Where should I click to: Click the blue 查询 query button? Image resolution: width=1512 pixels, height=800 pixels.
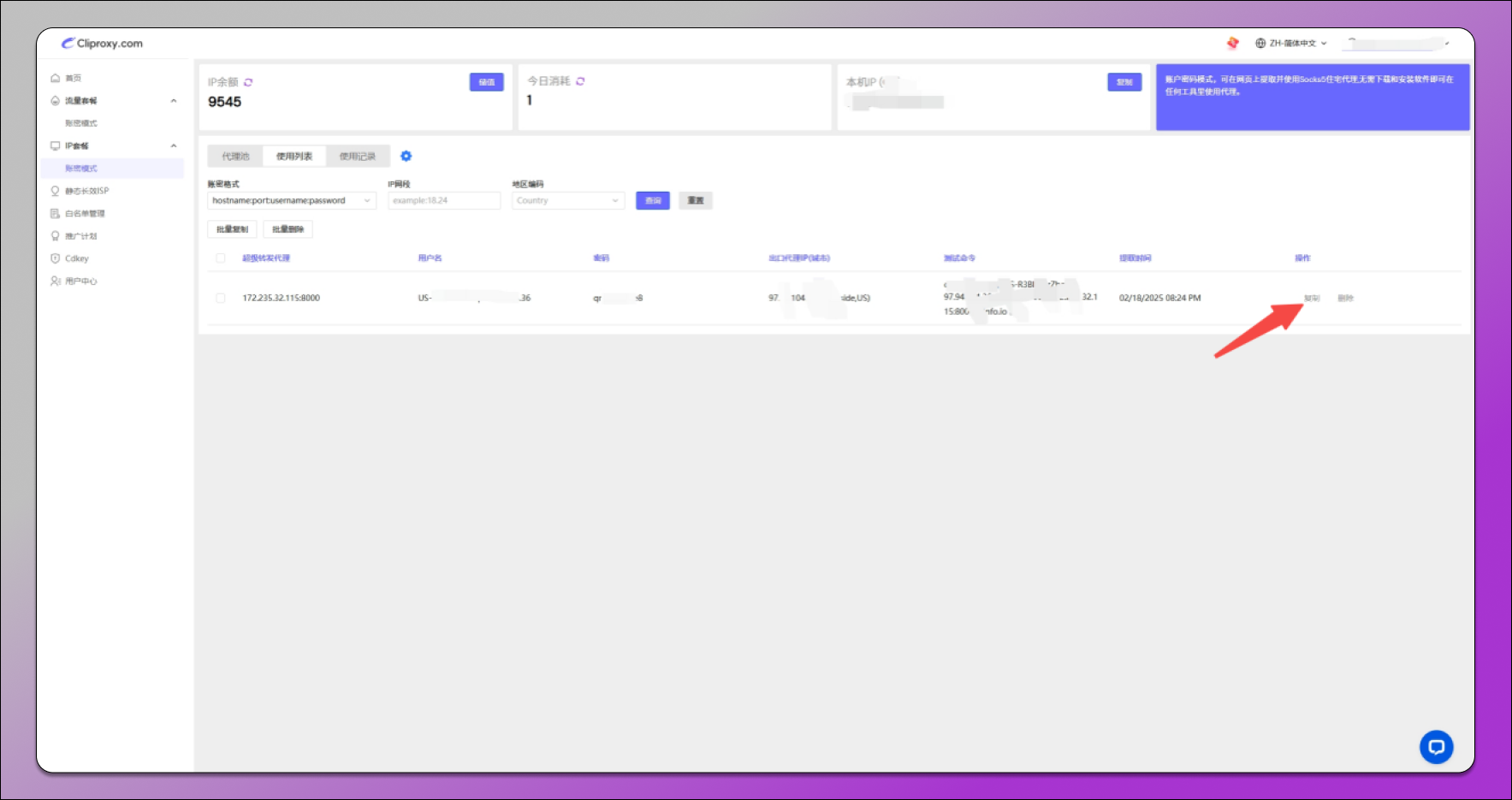point(653,201)
